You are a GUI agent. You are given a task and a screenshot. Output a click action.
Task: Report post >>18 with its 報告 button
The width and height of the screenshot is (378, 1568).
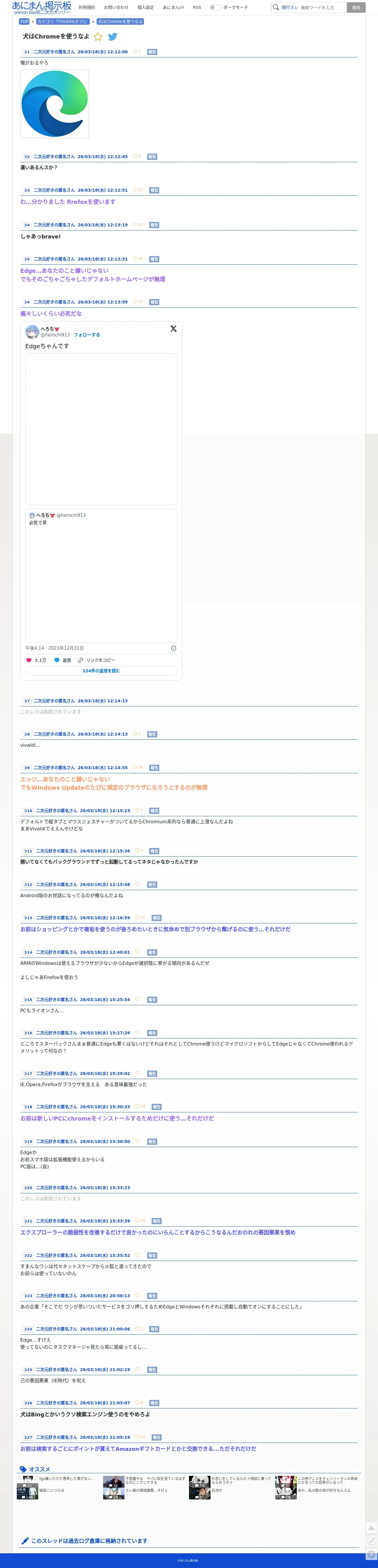(156, 1107)
